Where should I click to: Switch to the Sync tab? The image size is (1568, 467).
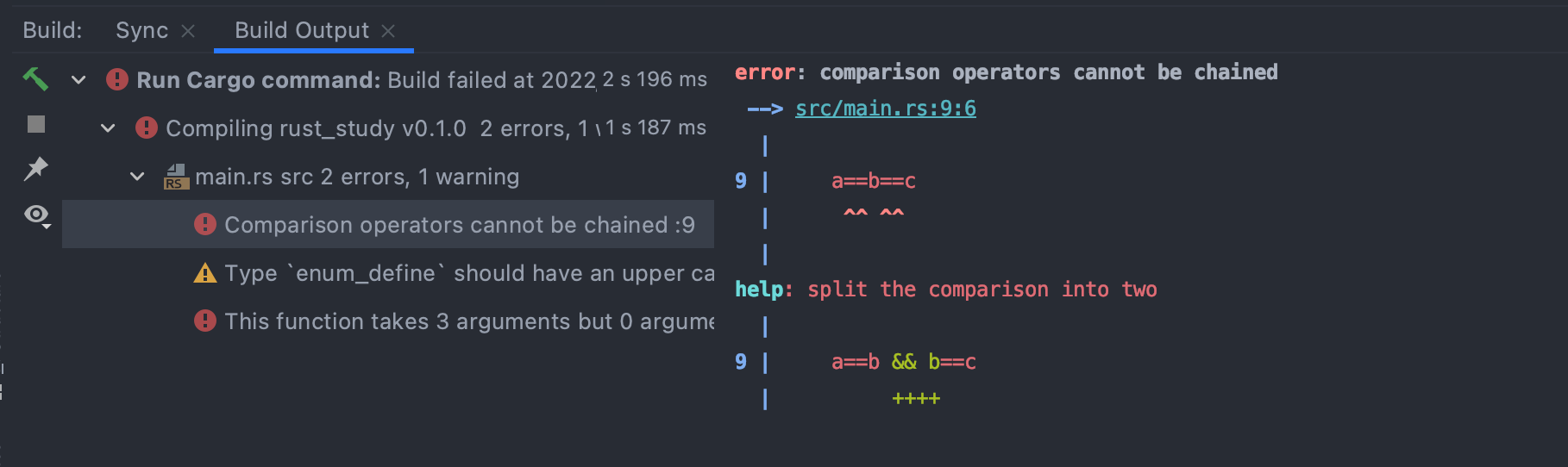(x=141, y=30)
